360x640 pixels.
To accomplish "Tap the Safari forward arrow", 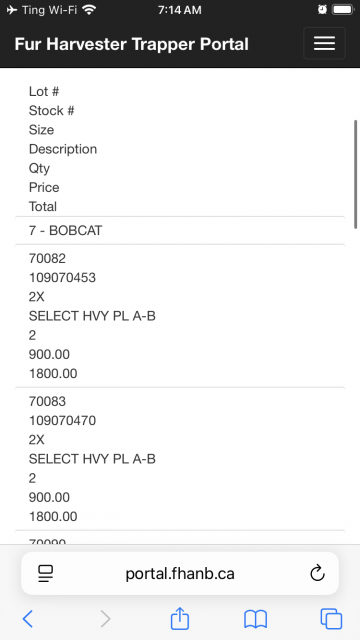I will coord(105,619).
